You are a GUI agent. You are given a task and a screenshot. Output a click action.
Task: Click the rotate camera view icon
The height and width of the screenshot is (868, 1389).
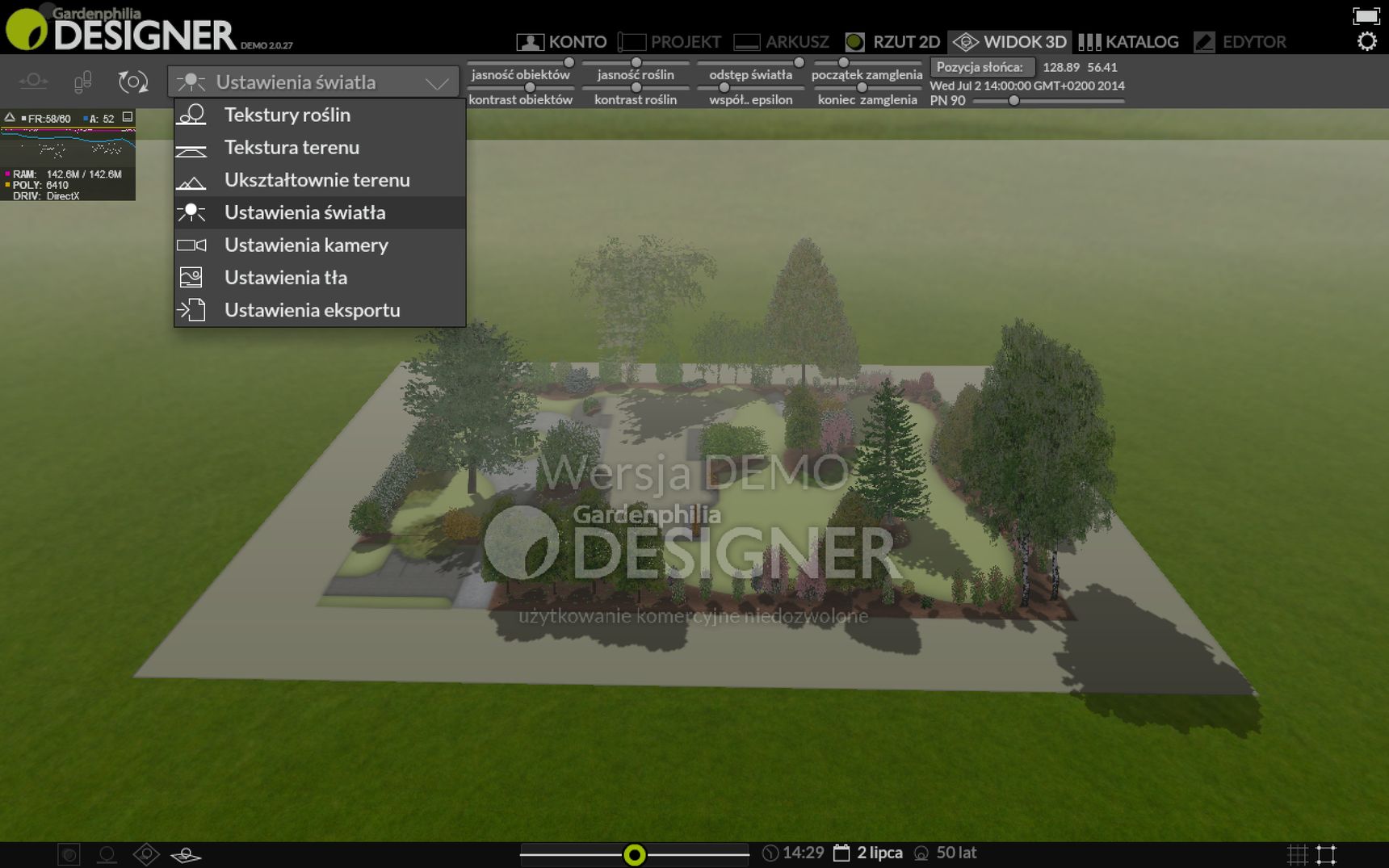click(x=133, y=82)
